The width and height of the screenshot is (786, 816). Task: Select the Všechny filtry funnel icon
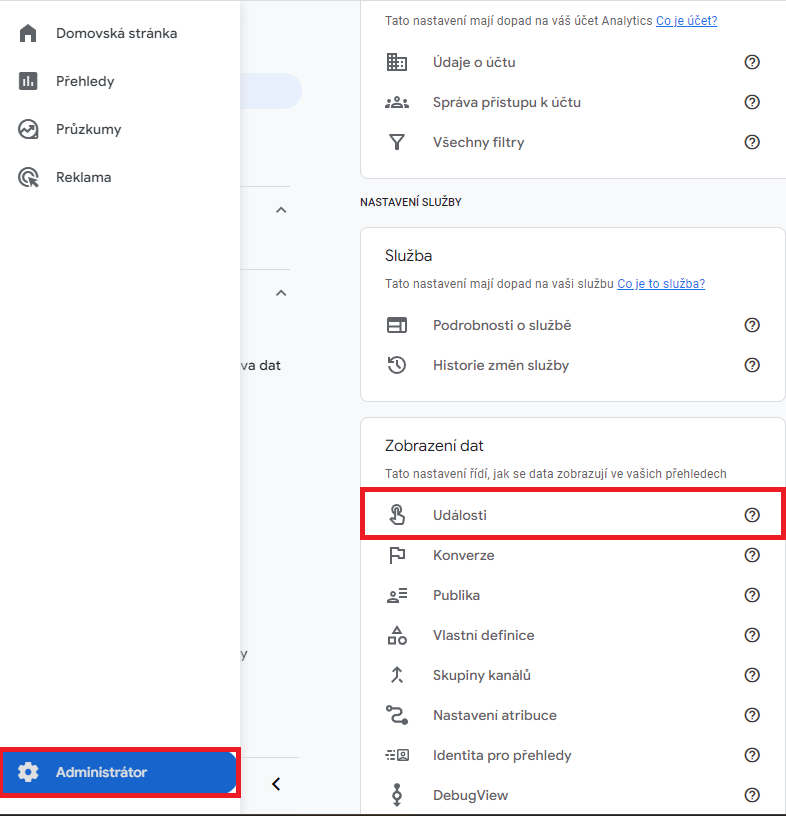click(397, 142)
